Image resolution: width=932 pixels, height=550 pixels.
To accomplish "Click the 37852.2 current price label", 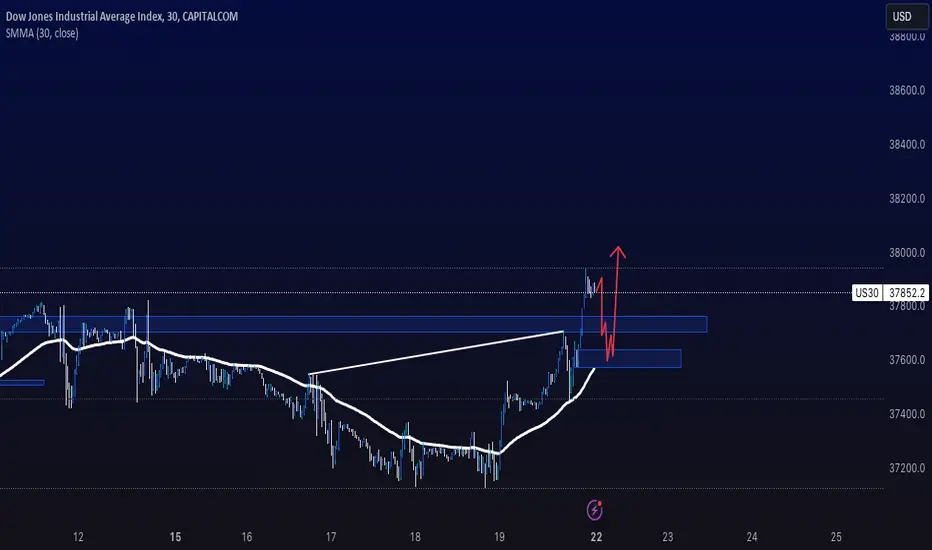I will [907, 293].
